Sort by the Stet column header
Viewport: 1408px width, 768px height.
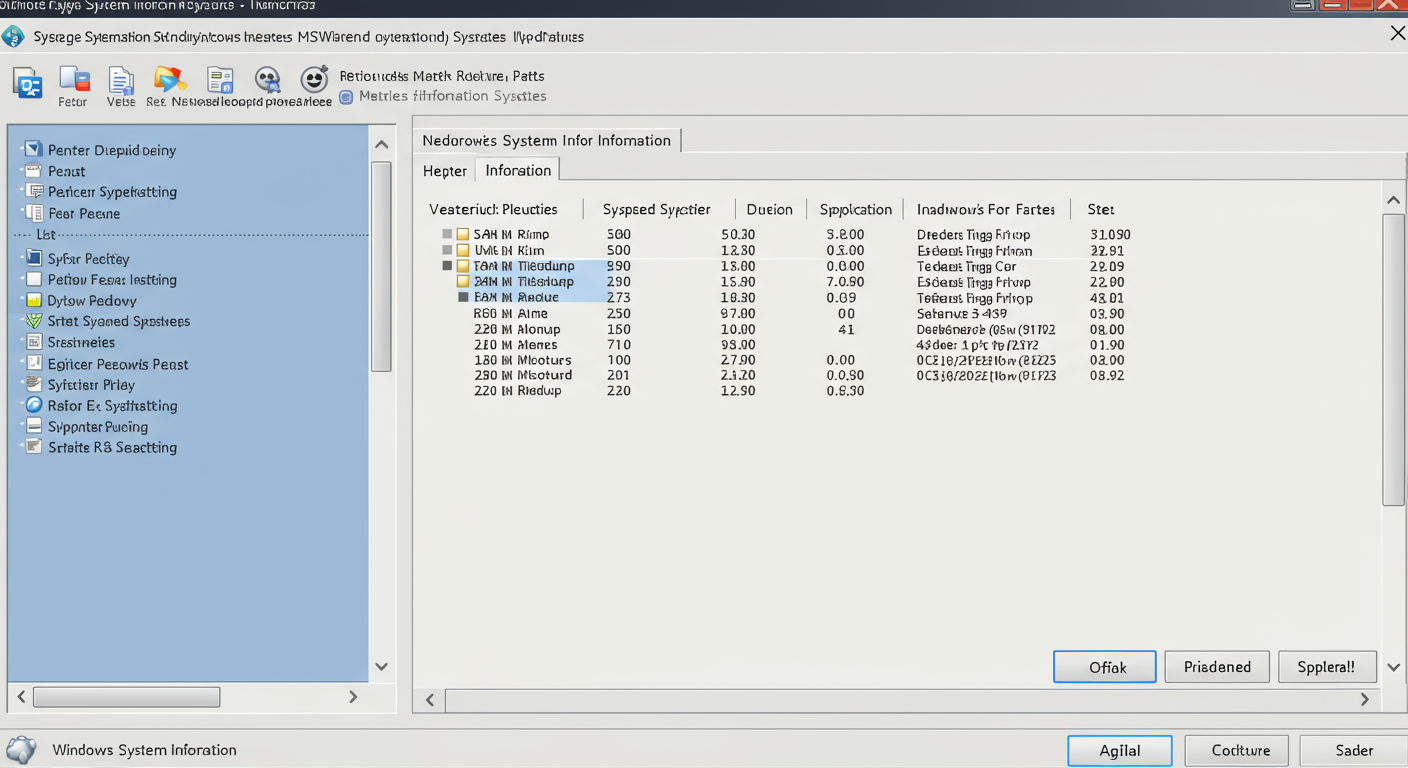[1101, 209]
